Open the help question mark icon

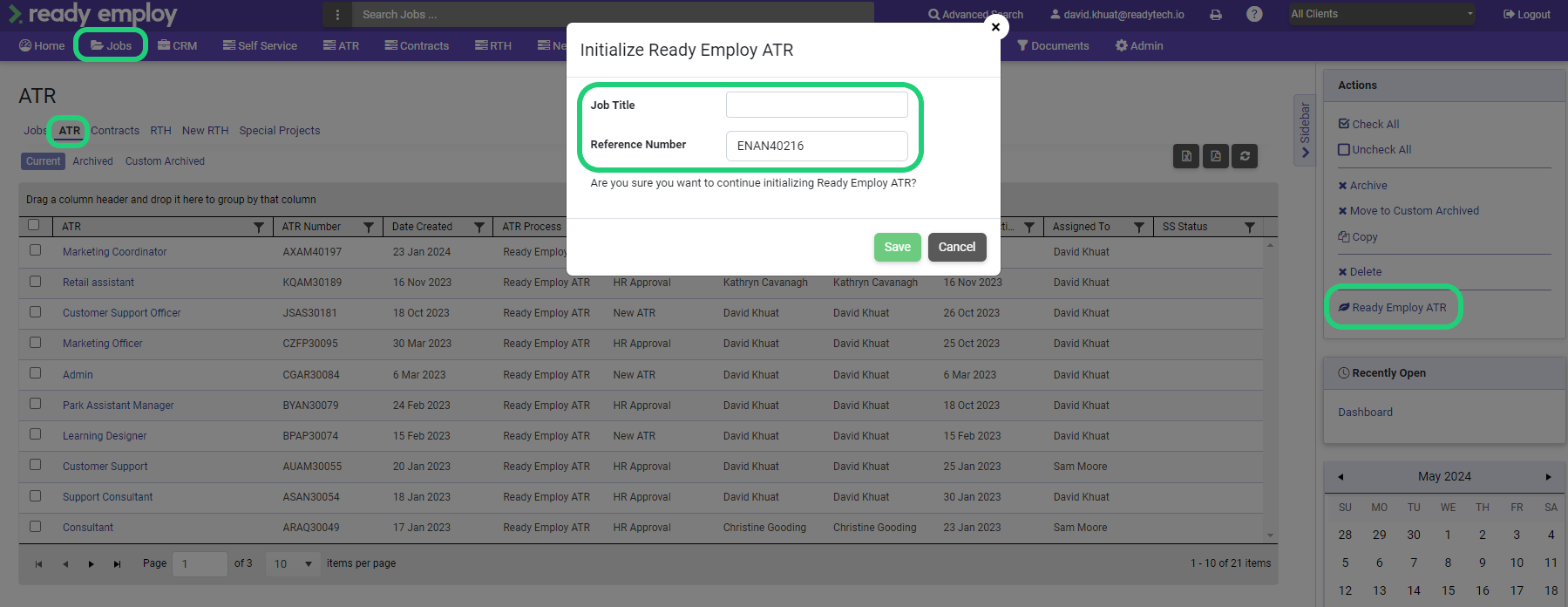[1254, 14]
